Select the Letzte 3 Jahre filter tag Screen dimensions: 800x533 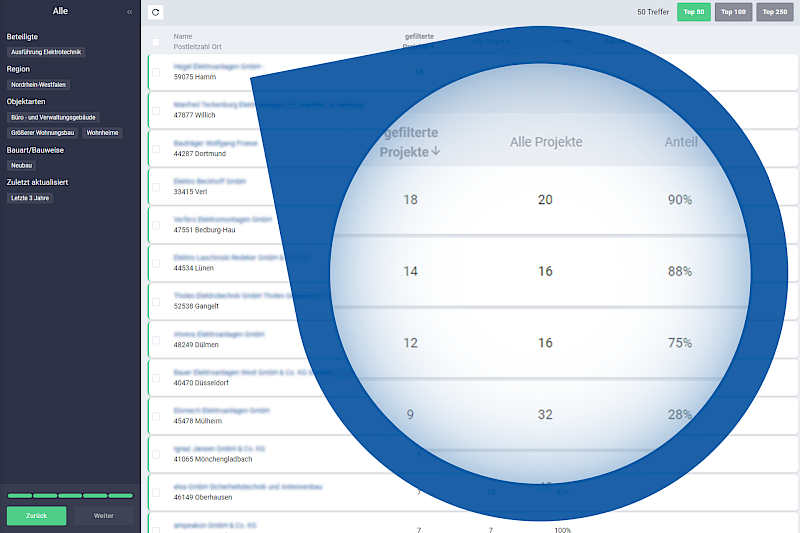pos(29,198)
